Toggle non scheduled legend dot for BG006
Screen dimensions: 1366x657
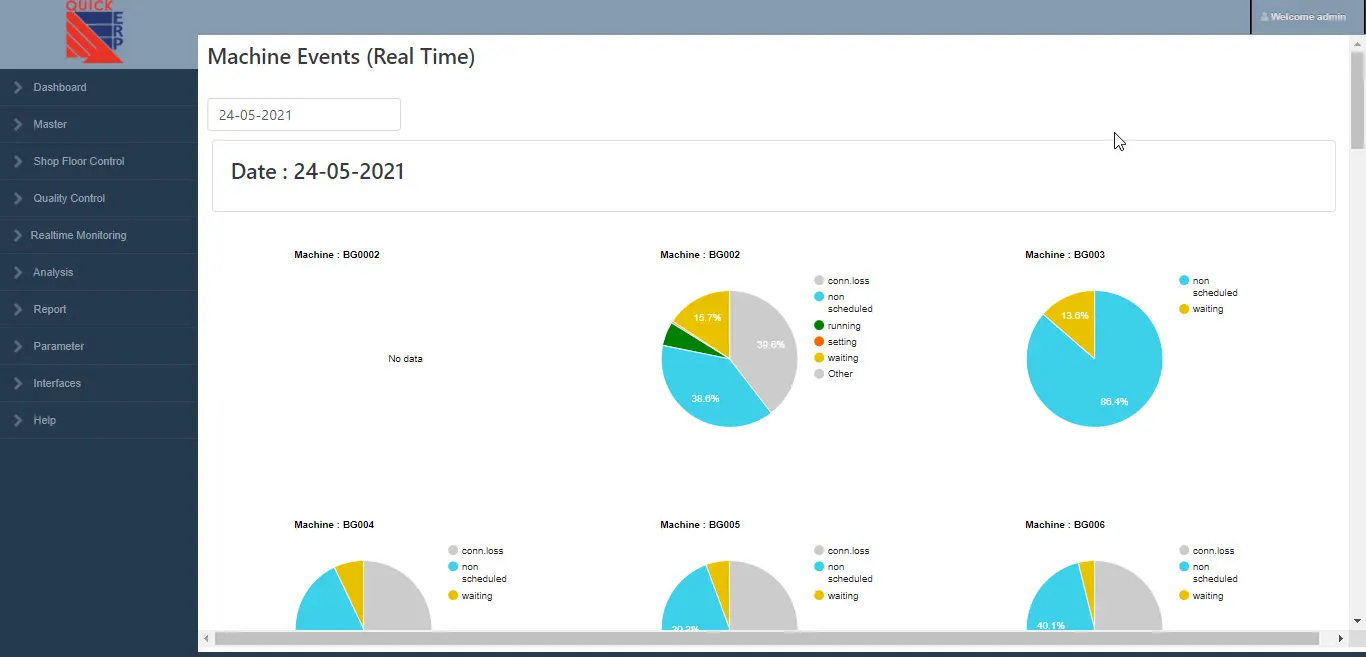1184,567
